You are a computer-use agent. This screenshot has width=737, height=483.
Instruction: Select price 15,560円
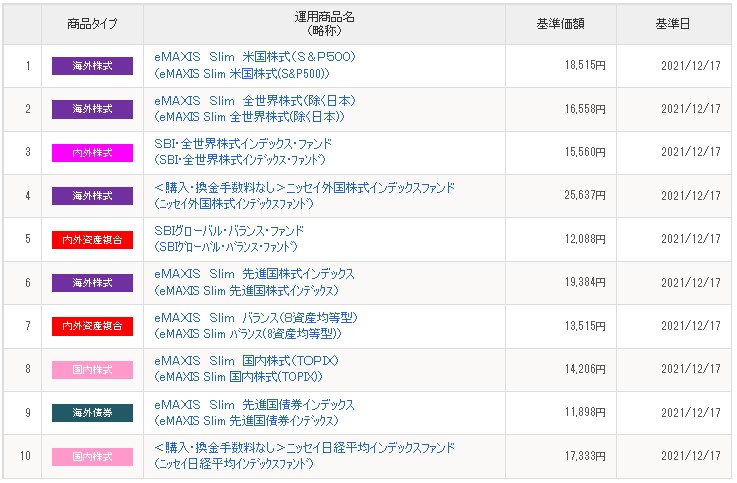coord(585,152)
